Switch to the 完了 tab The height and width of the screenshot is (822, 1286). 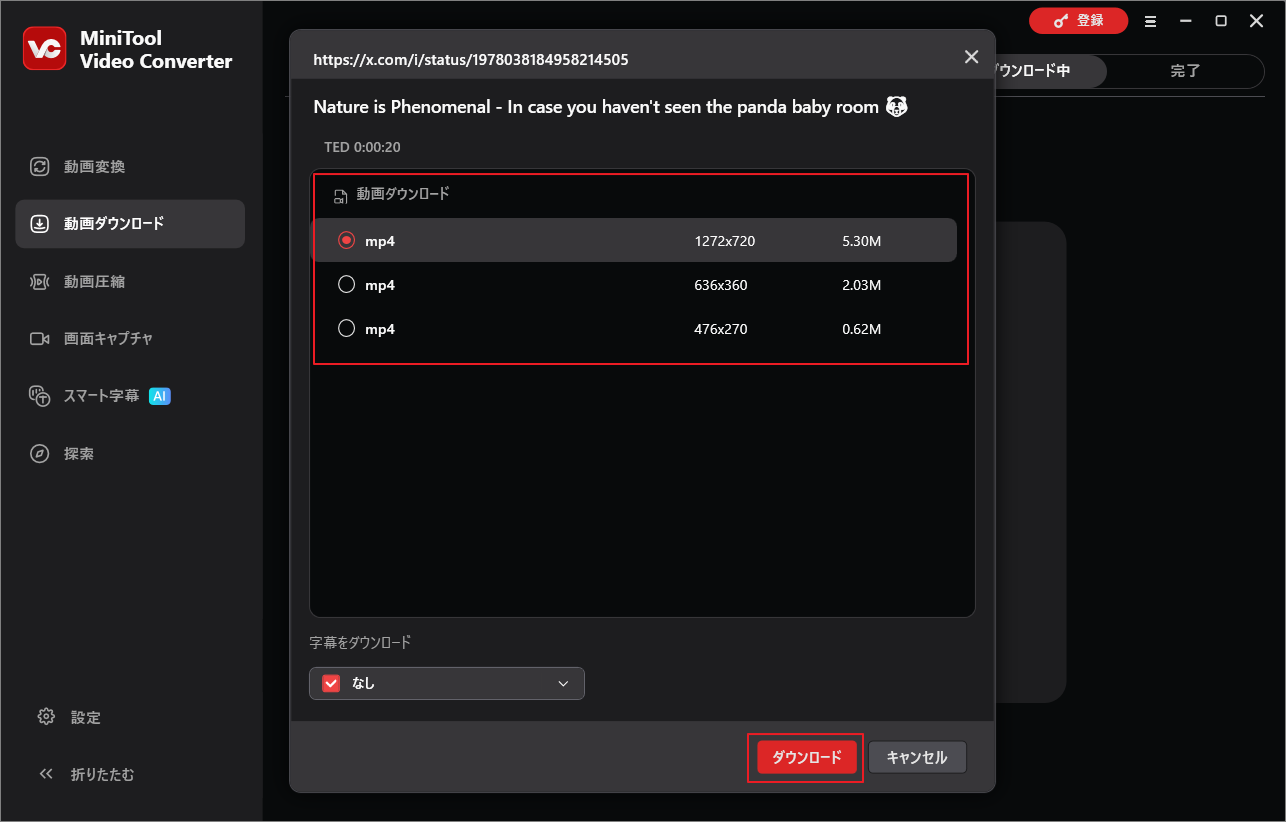tap(1185, 71)
